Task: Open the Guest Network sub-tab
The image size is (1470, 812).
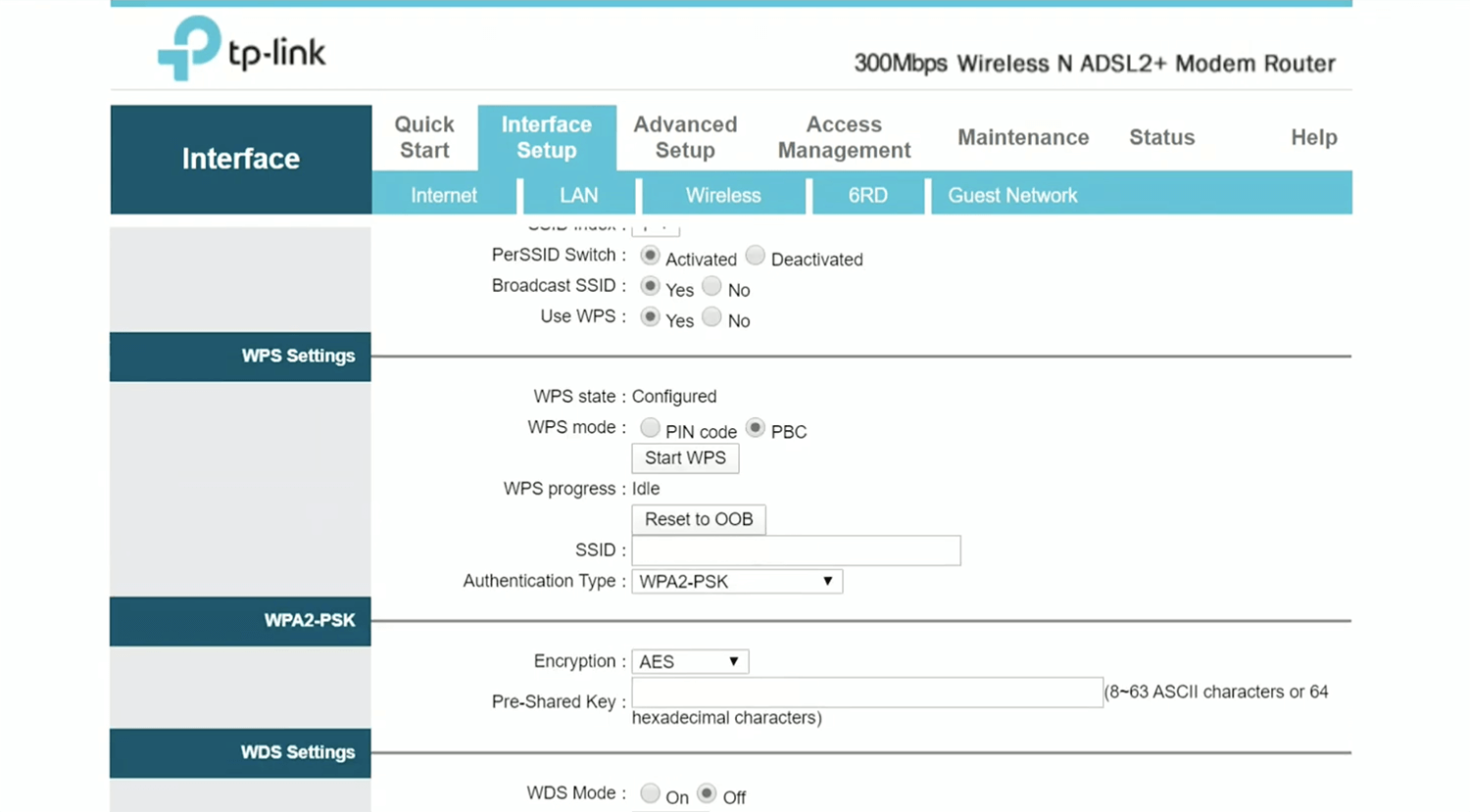Action: pos(1011,195)
